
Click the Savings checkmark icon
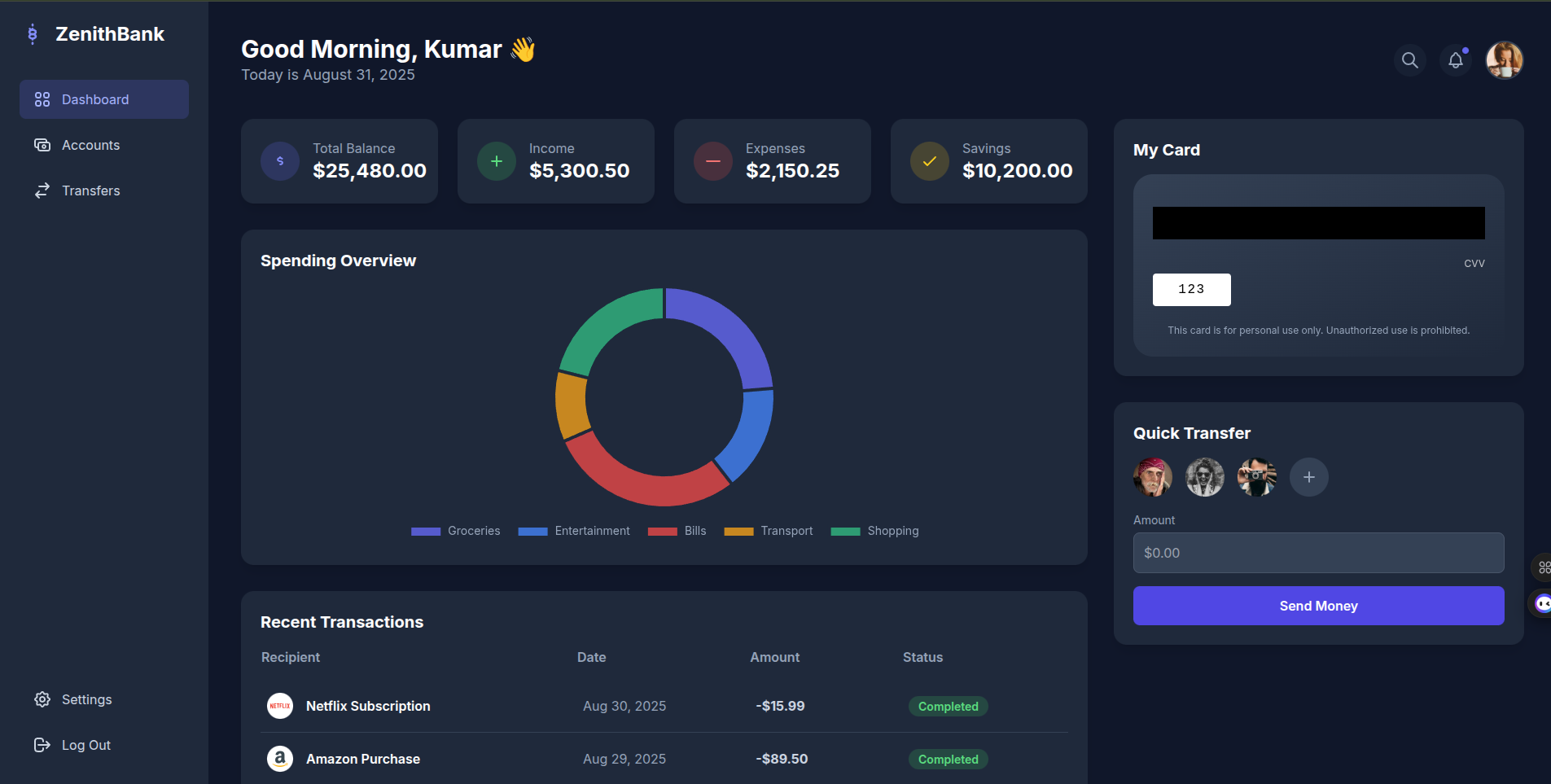930,161
